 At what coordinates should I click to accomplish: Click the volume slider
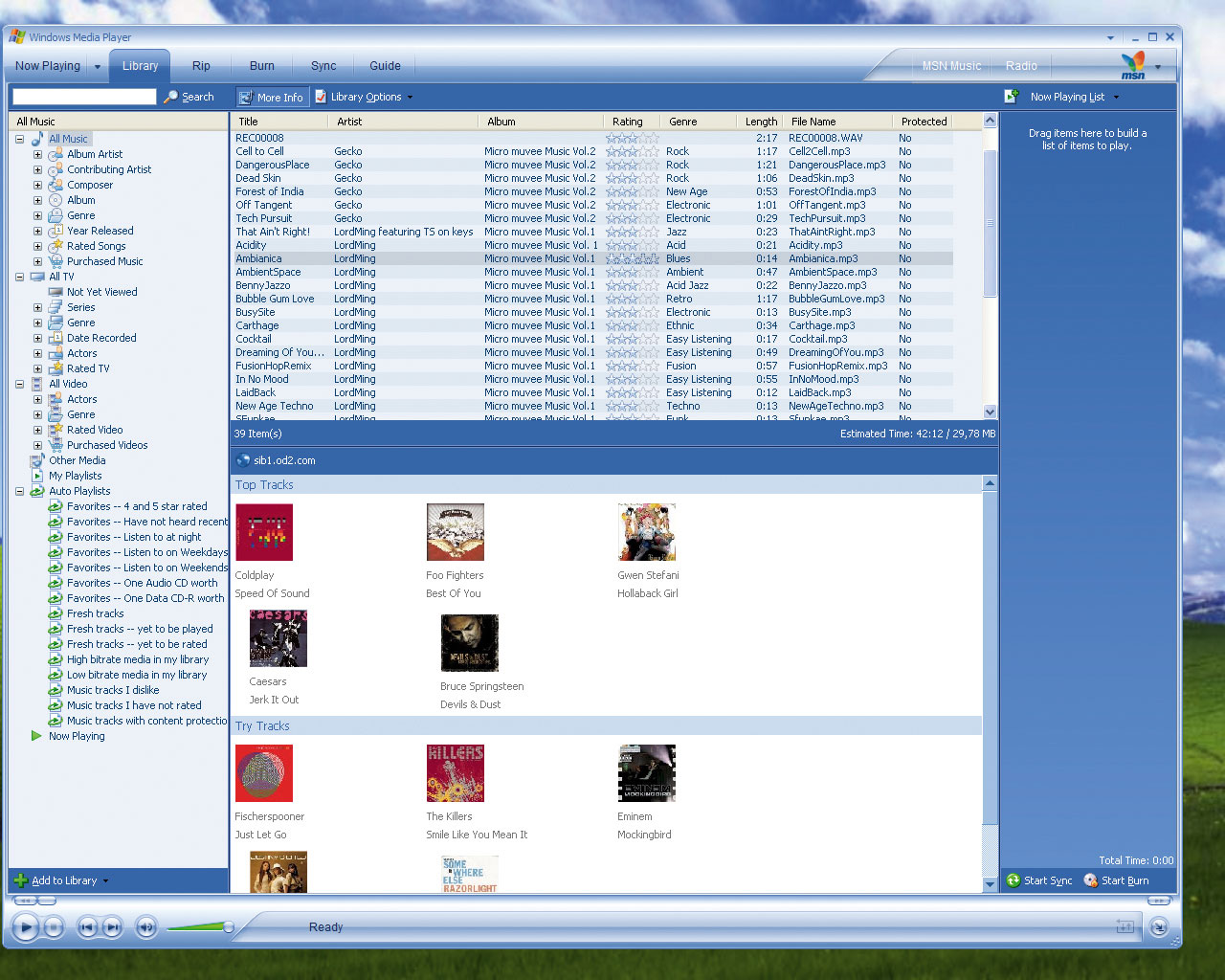201,926
